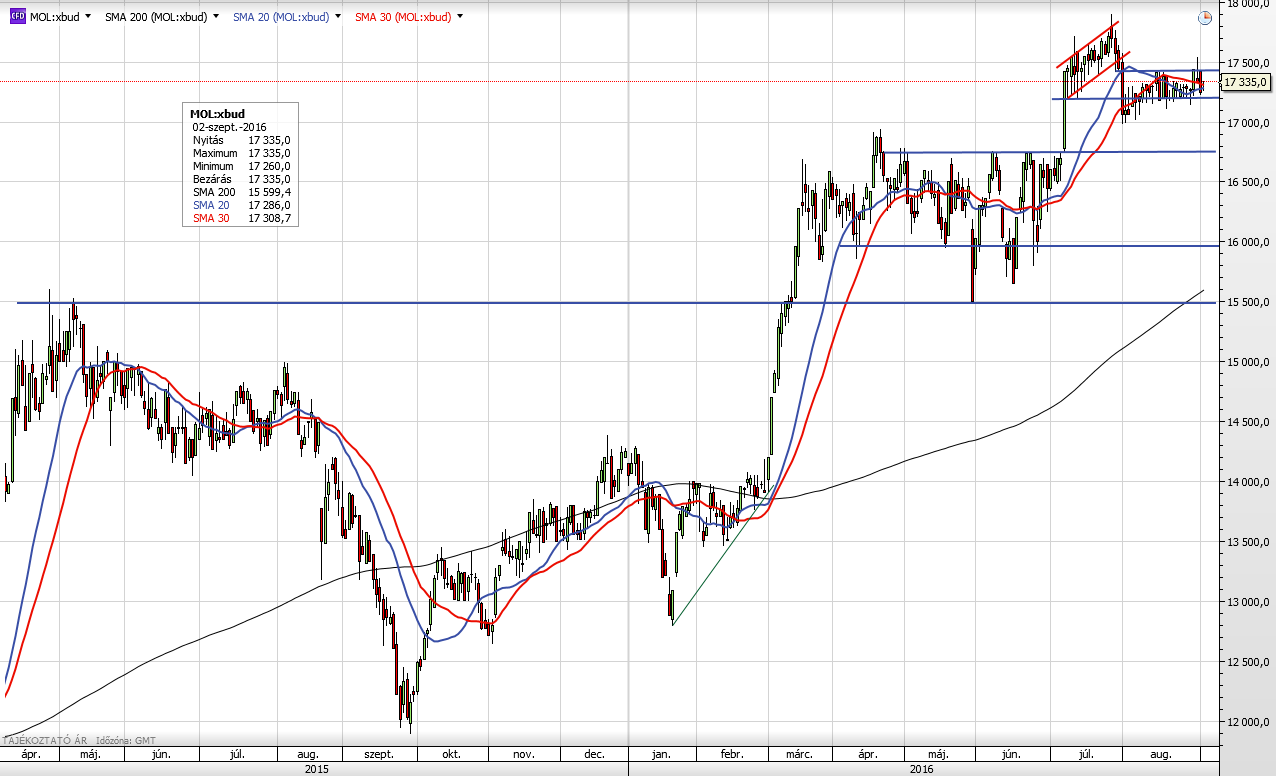Open the SMA 20 (MOL:xbud) dropdown arrow

[339, 17]
